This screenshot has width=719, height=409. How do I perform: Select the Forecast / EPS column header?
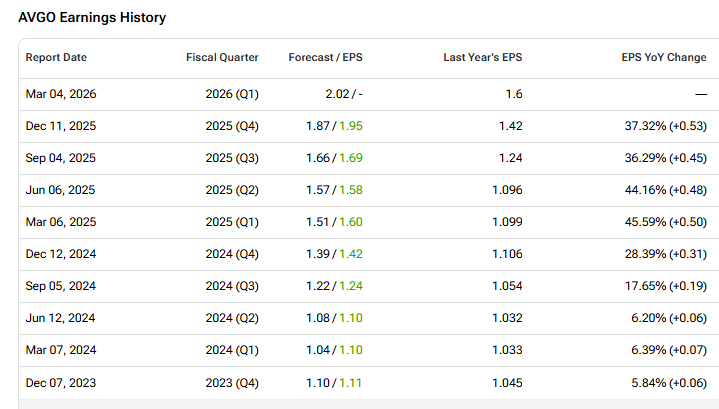(326, 58)
